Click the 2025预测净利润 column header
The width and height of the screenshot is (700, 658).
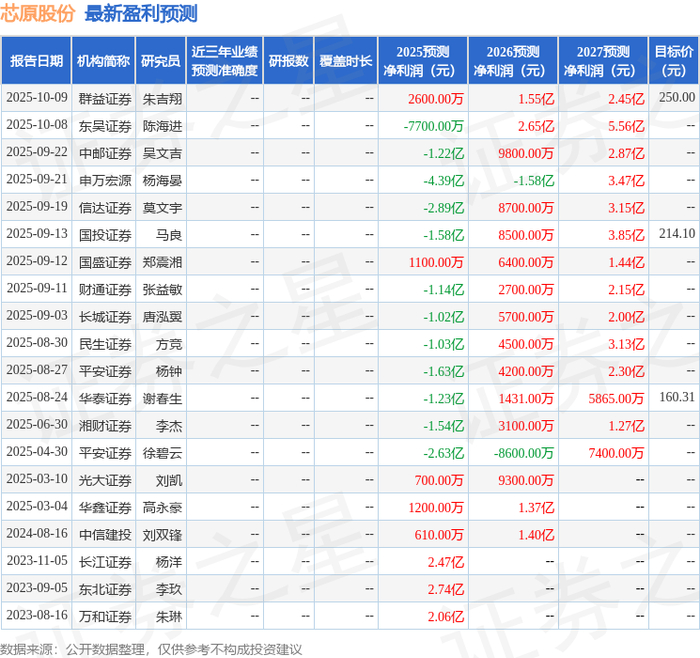point(423,61)
